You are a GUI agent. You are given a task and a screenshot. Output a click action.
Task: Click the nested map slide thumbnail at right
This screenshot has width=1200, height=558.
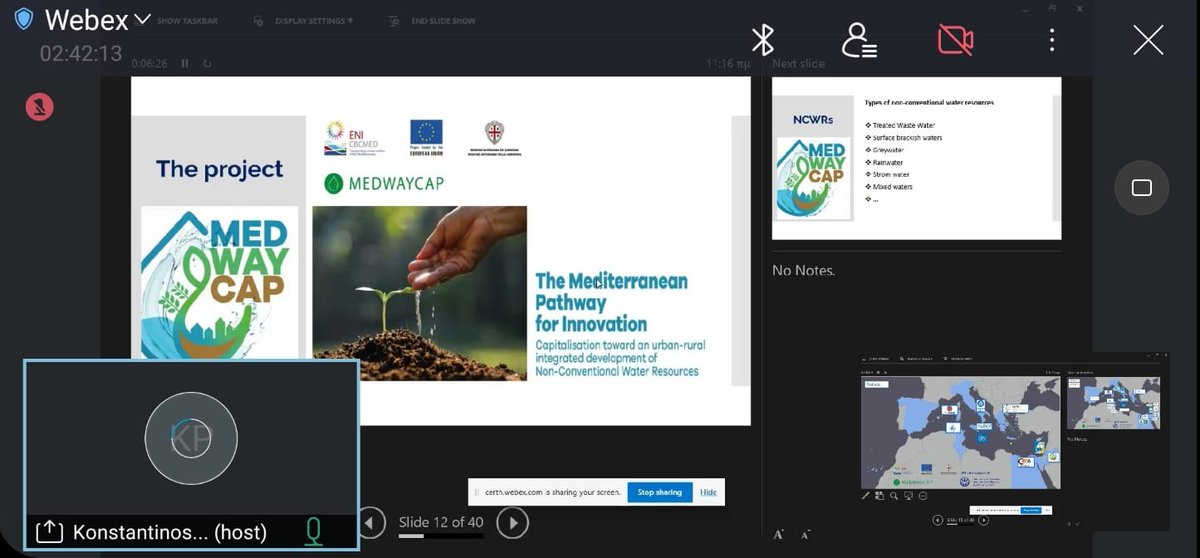pos(1113,402)
